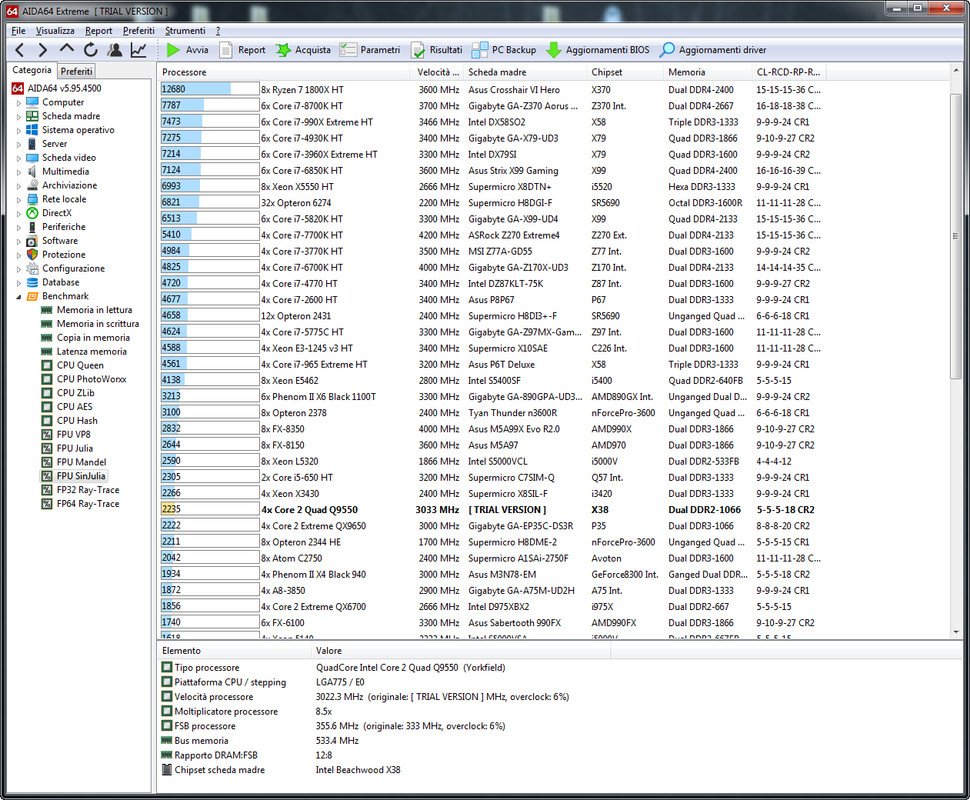Click the Forward navigation arrow
Image resolution: width=970 pixels, height=800 pixels.
(x=42, y=50)
